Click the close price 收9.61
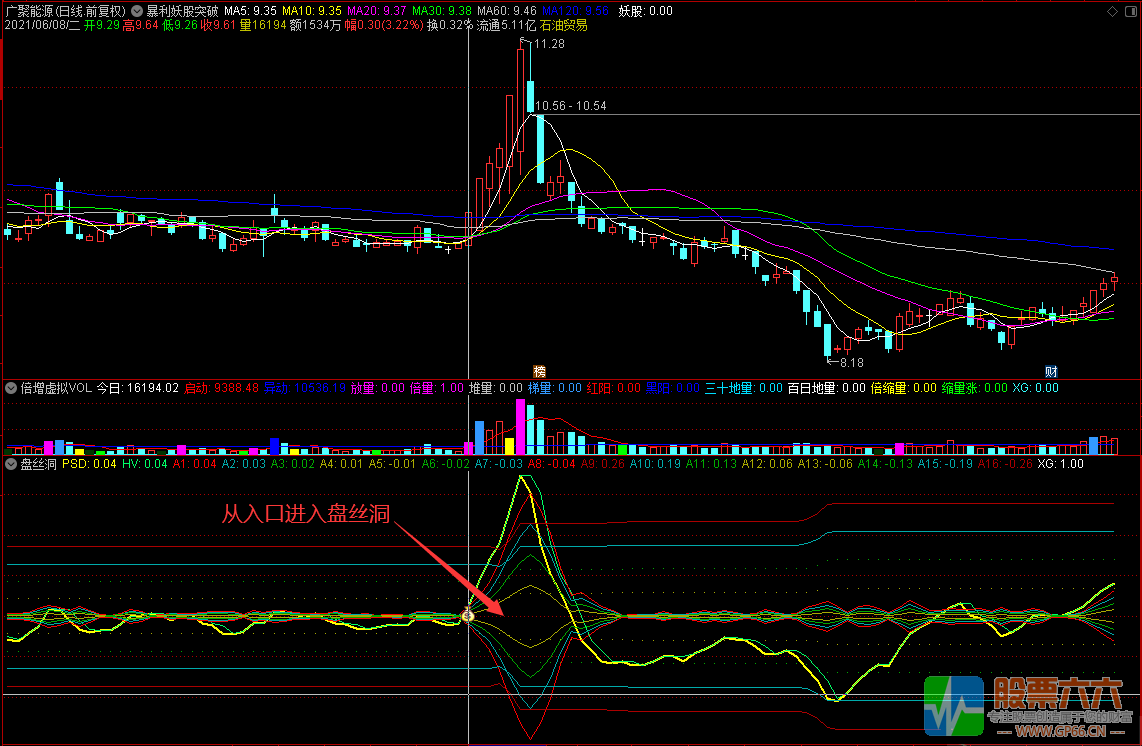The width and height of the screenshot is (1142, 746). click(218, 25)
